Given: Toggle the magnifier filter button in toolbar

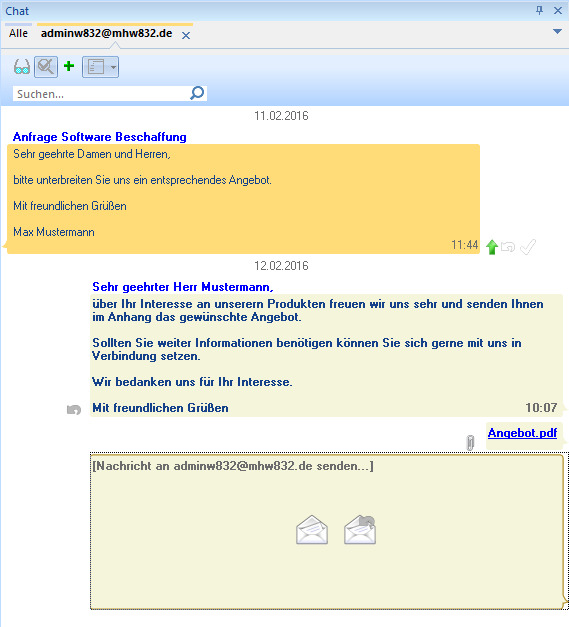Looking at the screenshot, I should (x=46, y=67).
